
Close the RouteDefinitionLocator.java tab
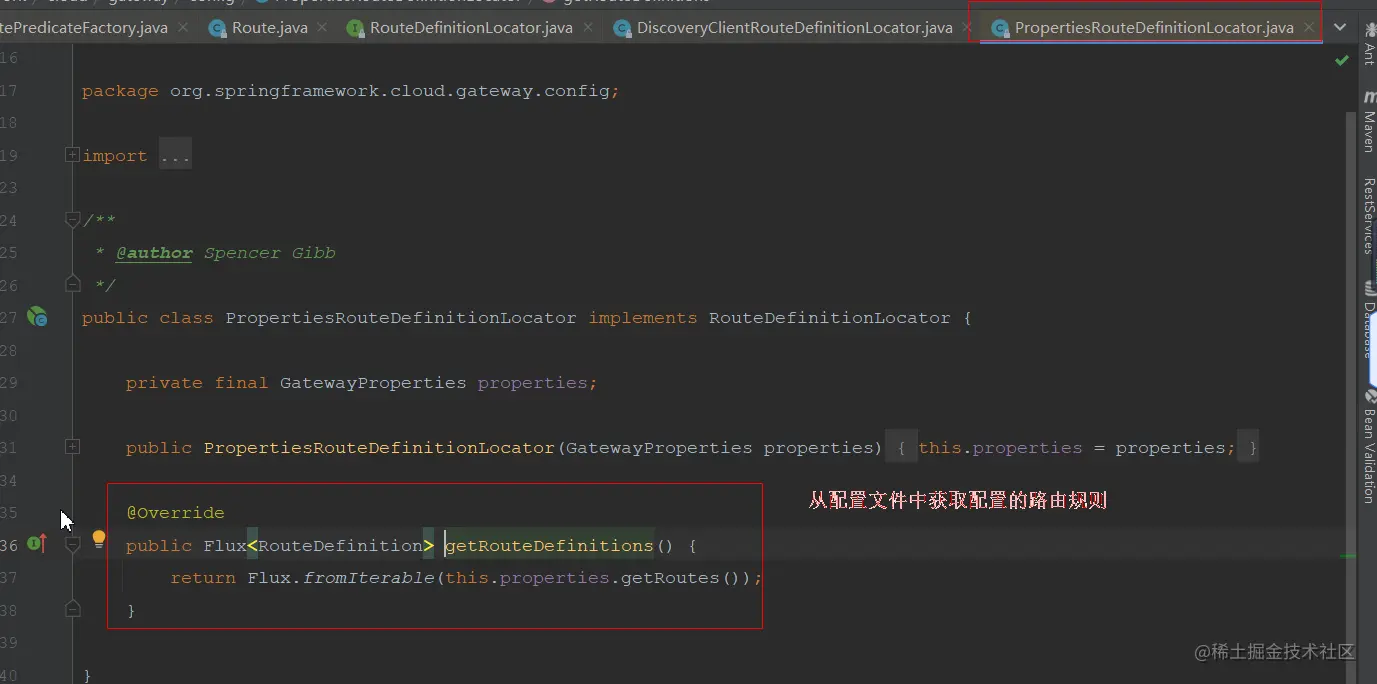click(589, 28)
